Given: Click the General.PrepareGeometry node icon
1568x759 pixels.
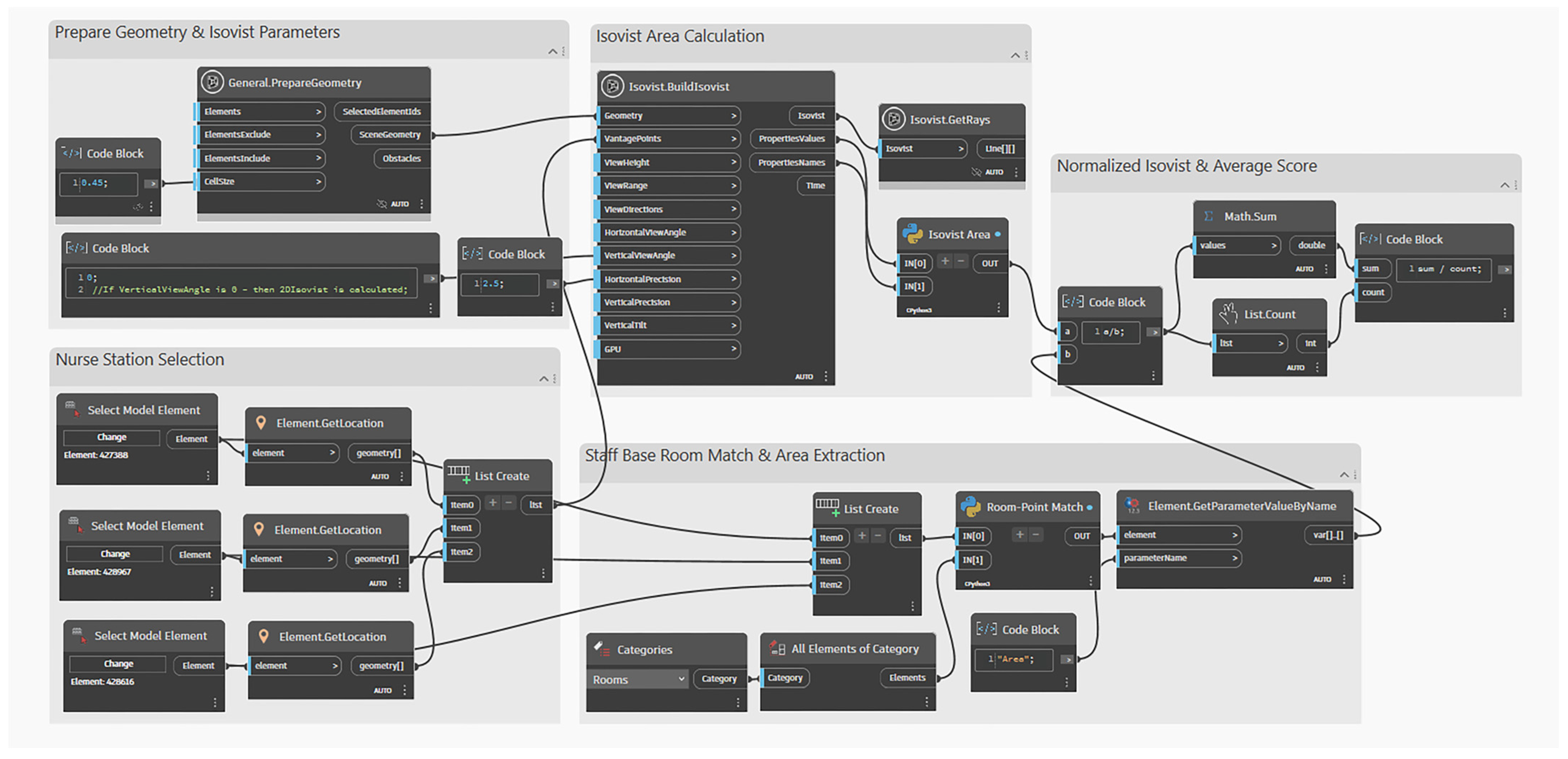Looking at the screenshot, I should point(212,82).
